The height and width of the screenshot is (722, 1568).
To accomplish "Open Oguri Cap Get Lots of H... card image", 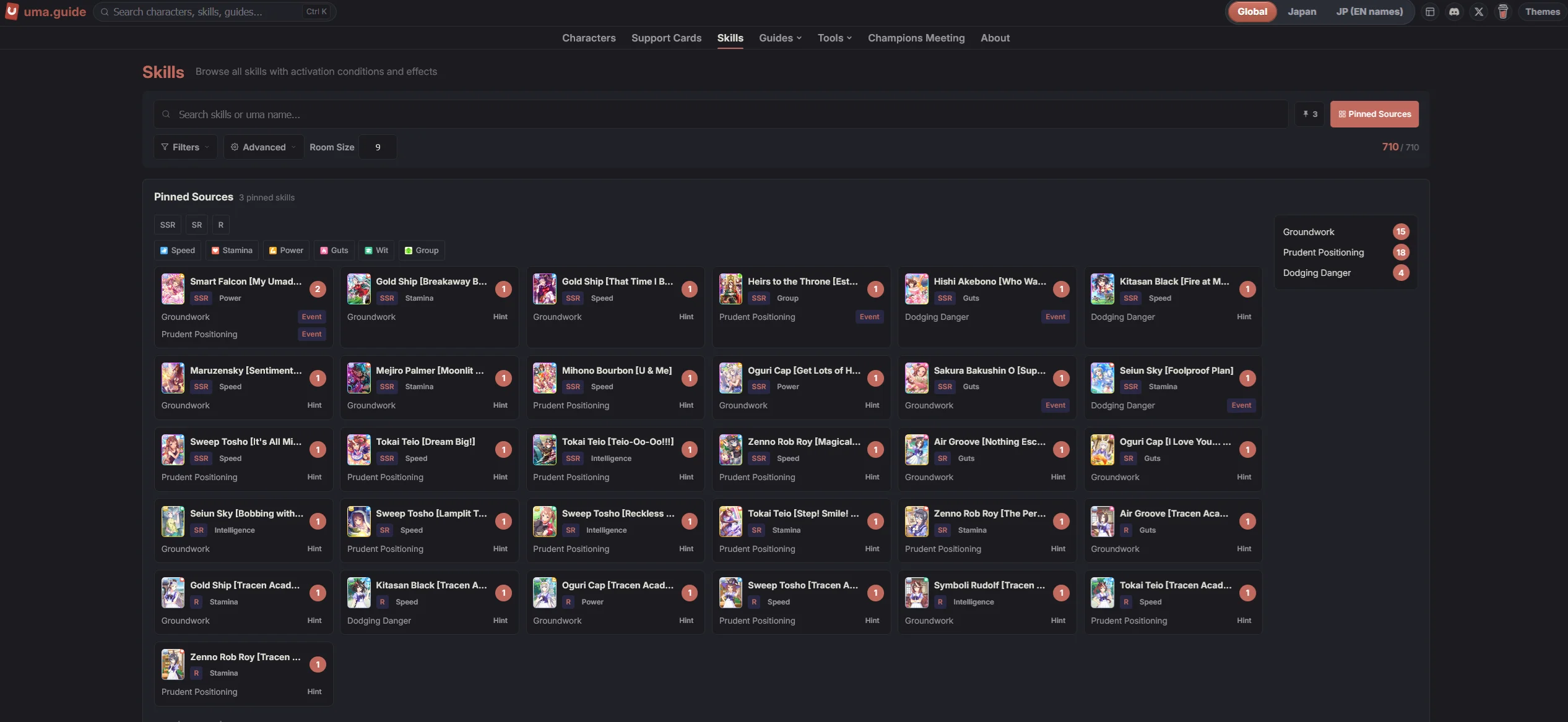I will 730,378.
